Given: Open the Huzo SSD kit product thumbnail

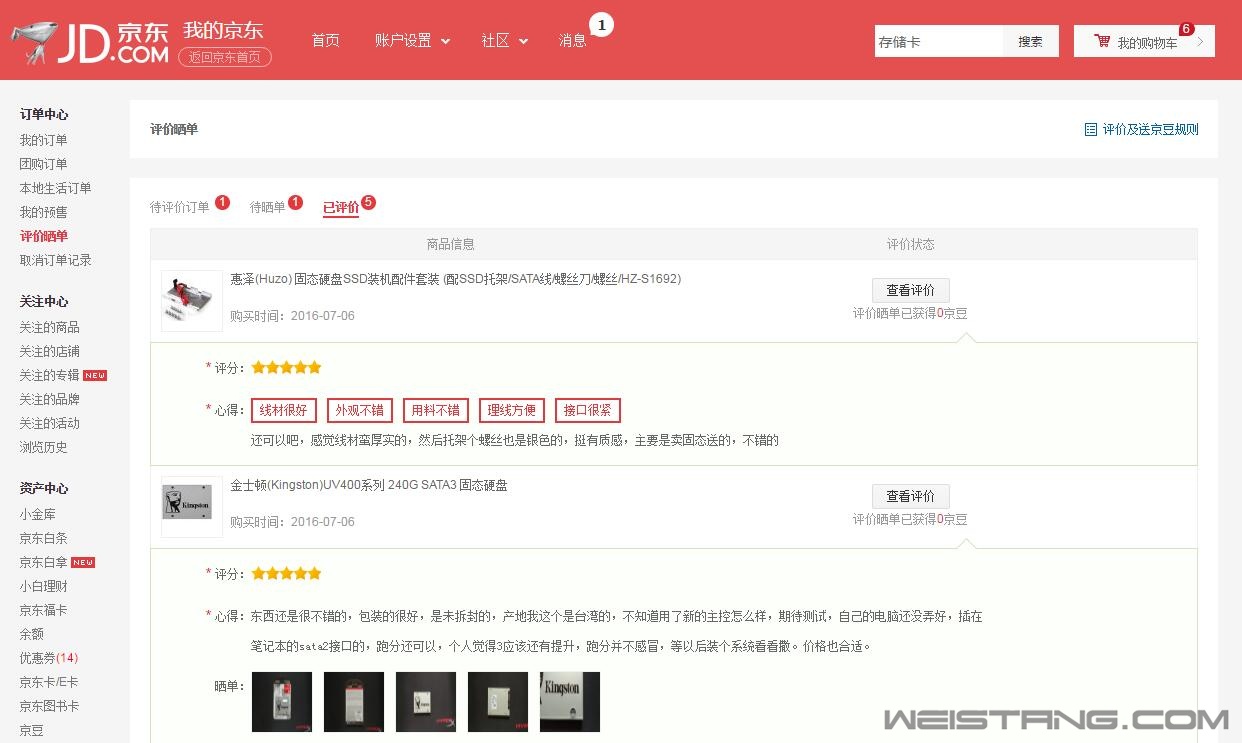Looking at the screenshot, I should (x=192, y=301).
